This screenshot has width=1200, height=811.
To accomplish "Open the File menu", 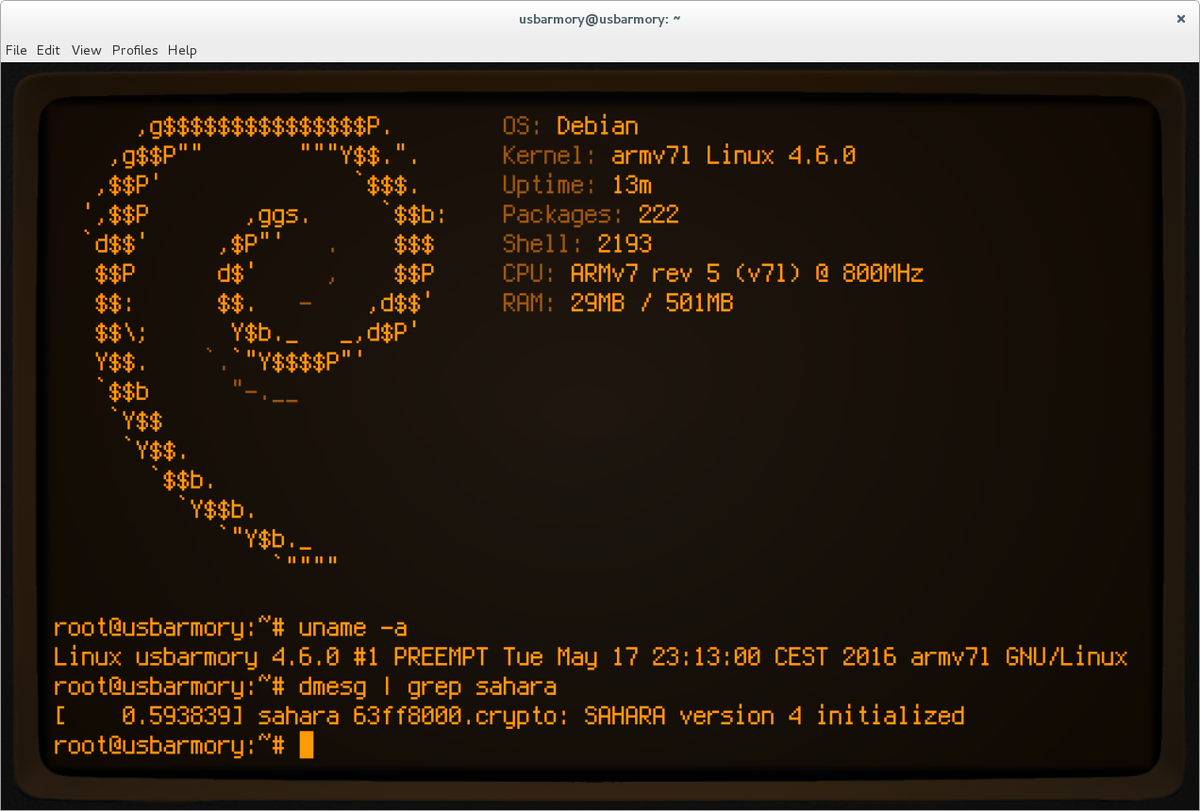I will pos(16,50).
